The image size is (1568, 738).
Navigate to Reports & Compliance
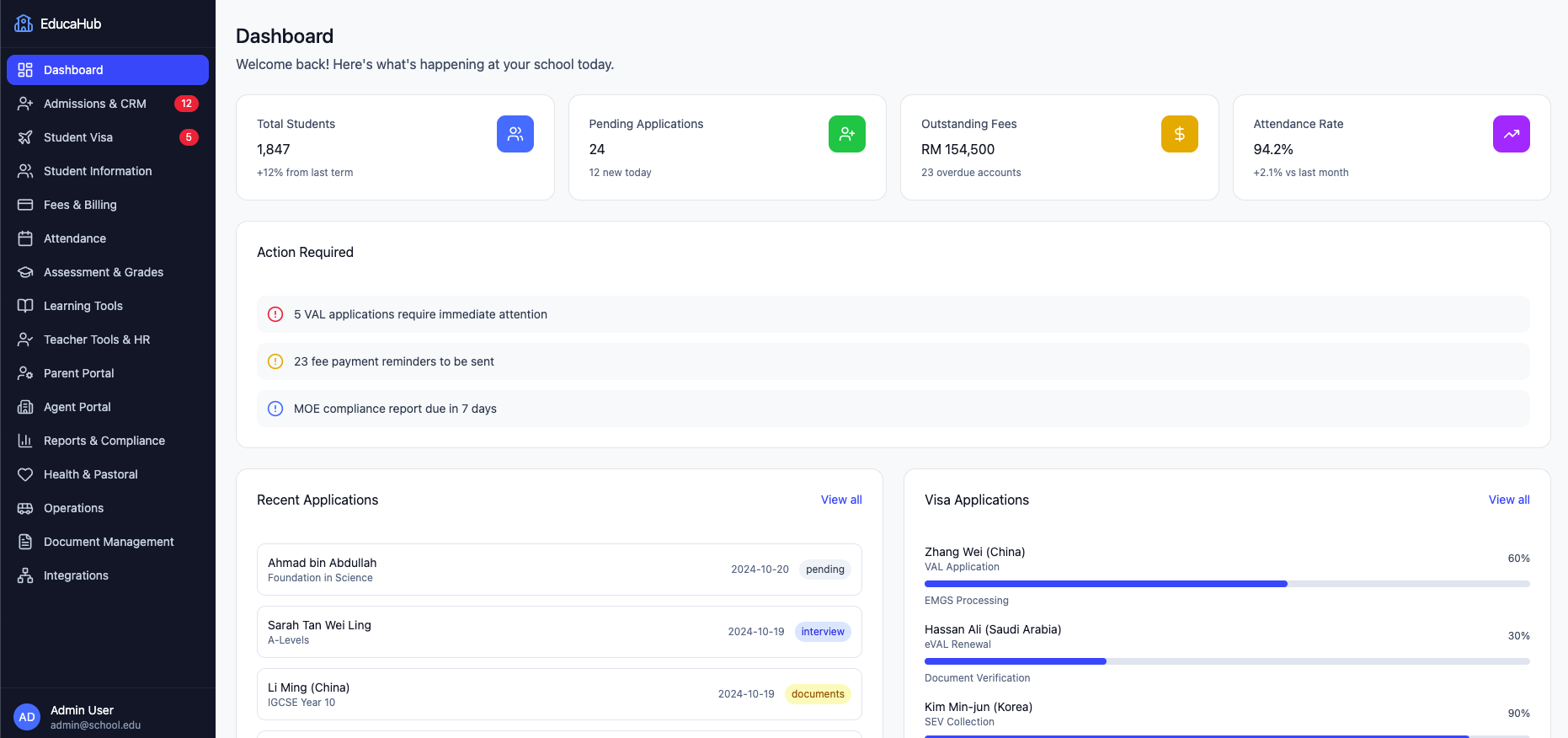(x=104, y=441)
